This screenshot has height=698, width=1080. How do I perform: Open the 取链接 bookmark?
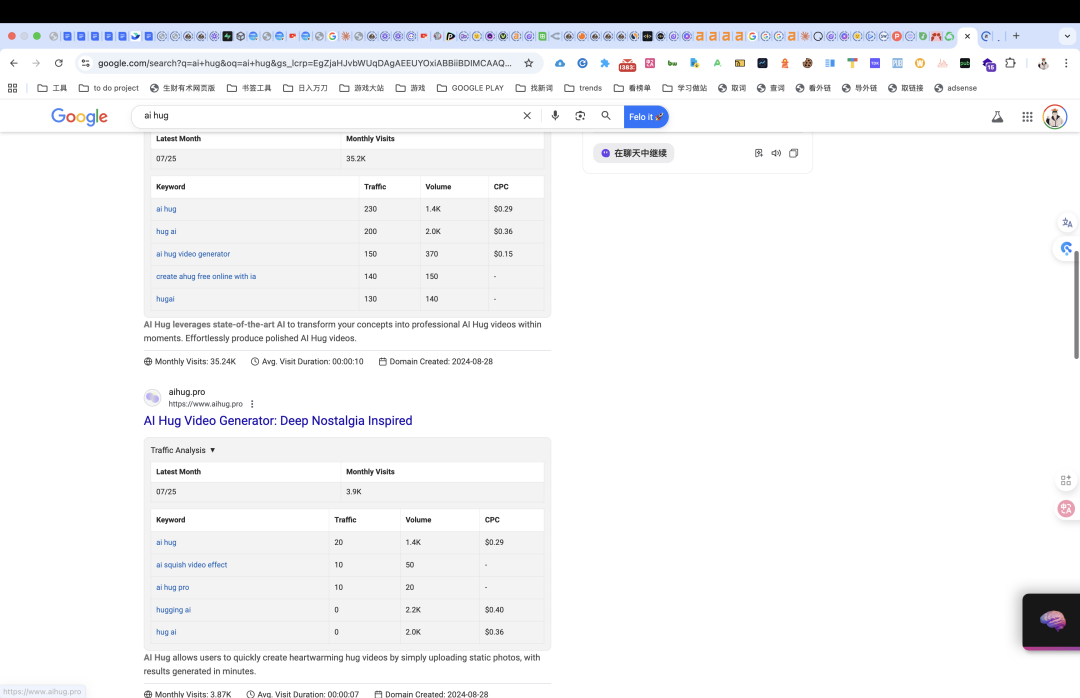tap(906, 88)
